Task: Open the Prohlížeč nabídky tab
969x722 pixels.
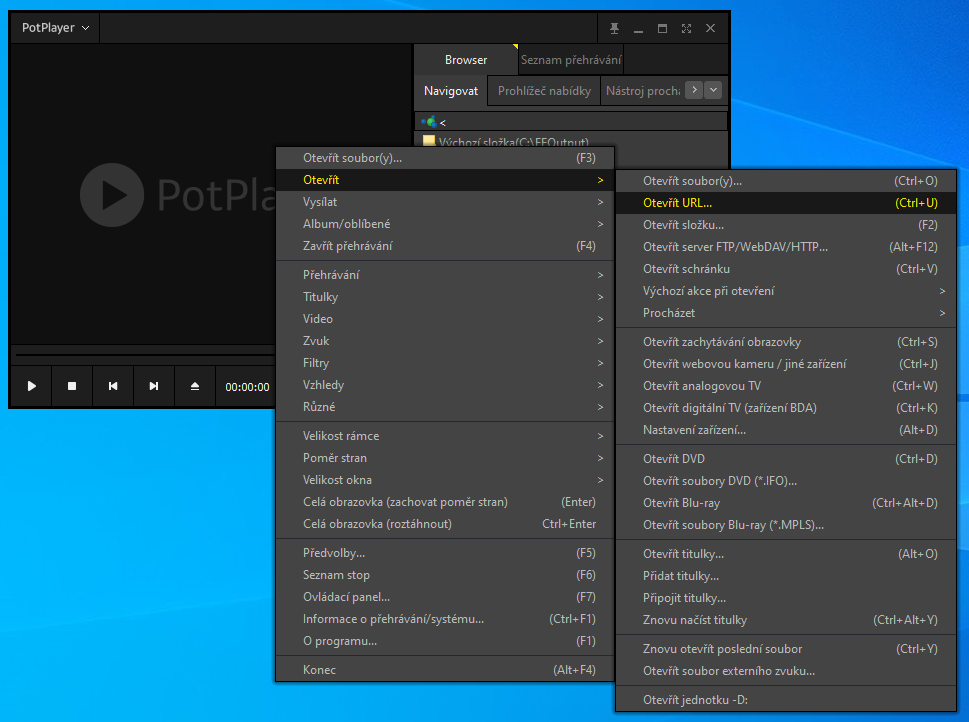Action: click(x=544, y=91)
